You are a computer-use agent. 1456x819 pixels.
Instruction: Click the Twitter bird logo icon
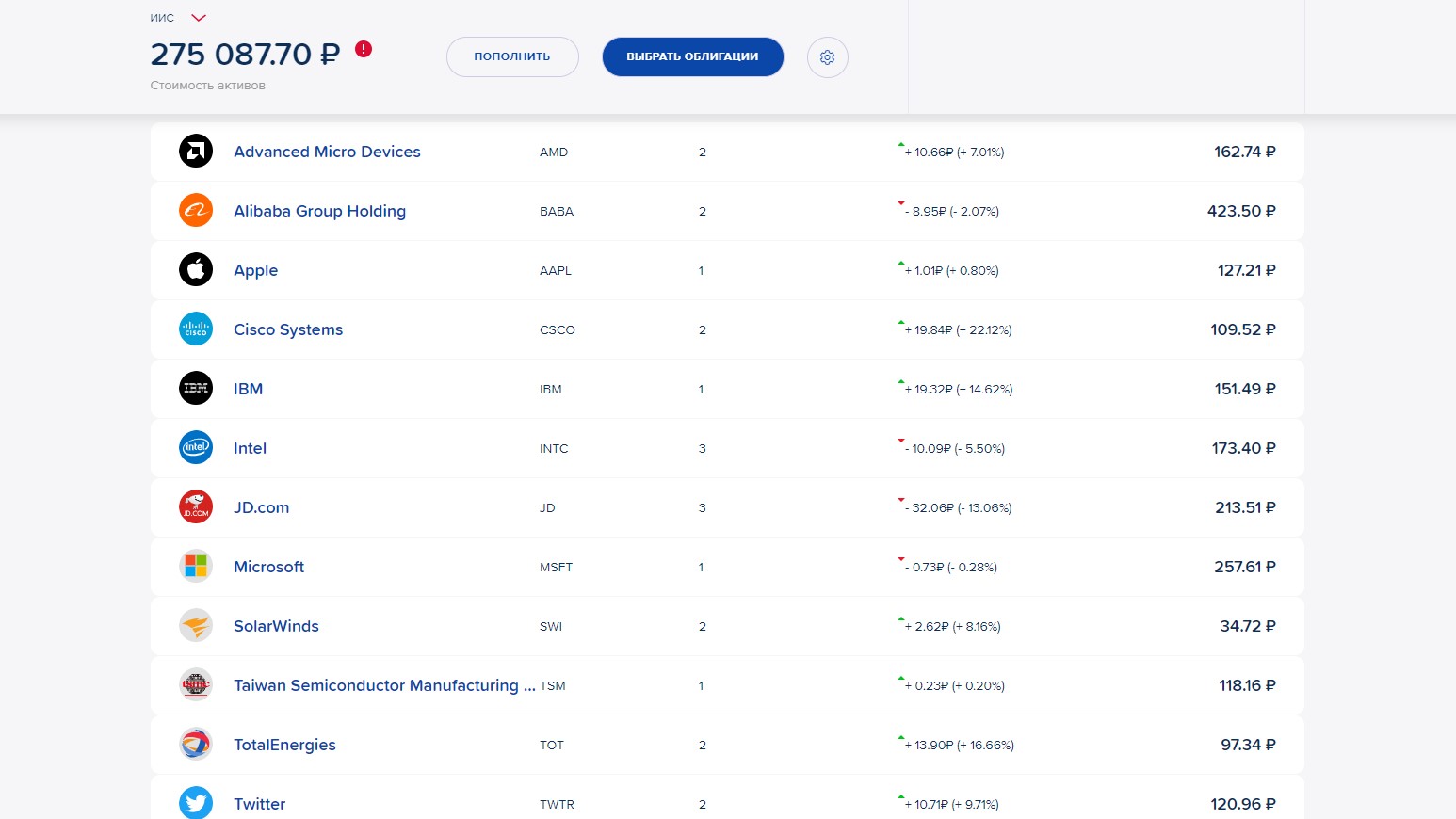196,803
